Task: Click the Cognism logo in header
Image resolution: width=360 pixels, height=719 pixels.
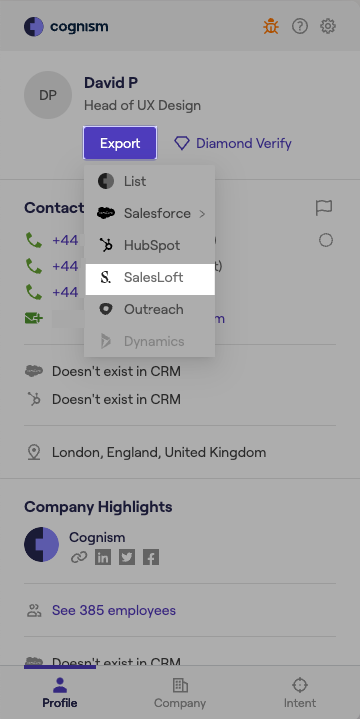Action: click(66, 27)
